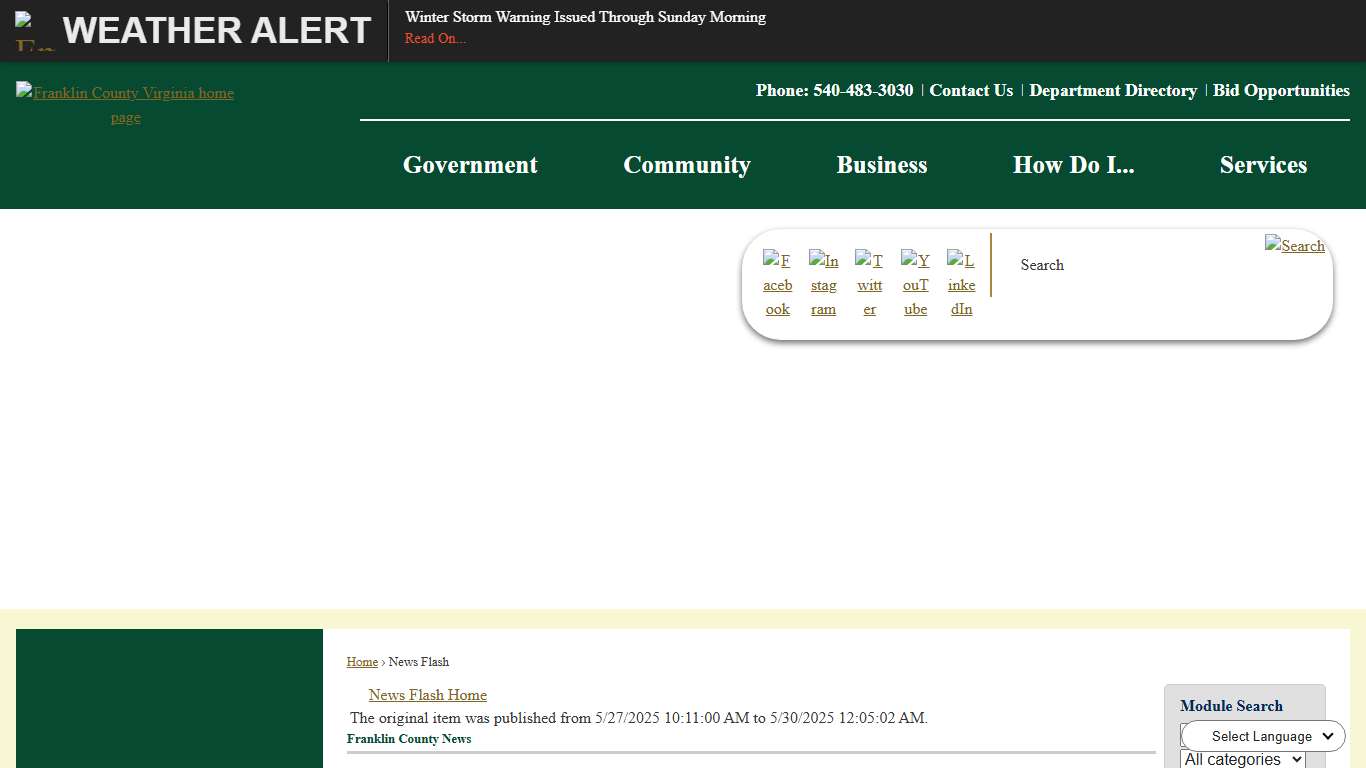1366x768 pixels.
Task: Open the Department Directory link
Action: (1113, 90)
